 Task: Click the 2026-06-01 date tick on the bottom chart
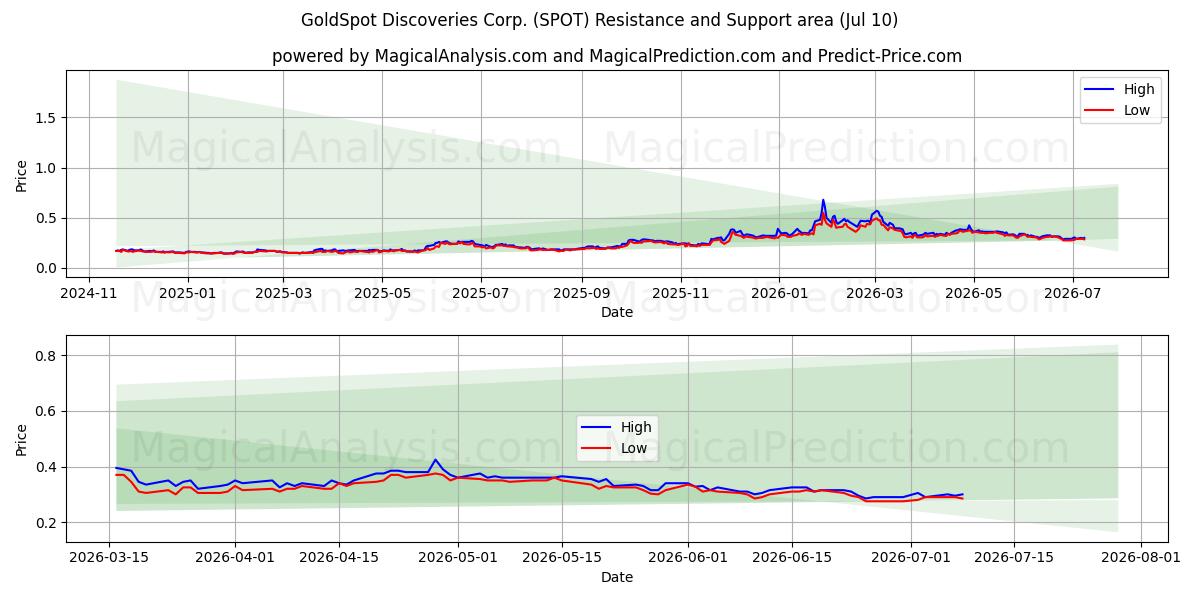688,558
